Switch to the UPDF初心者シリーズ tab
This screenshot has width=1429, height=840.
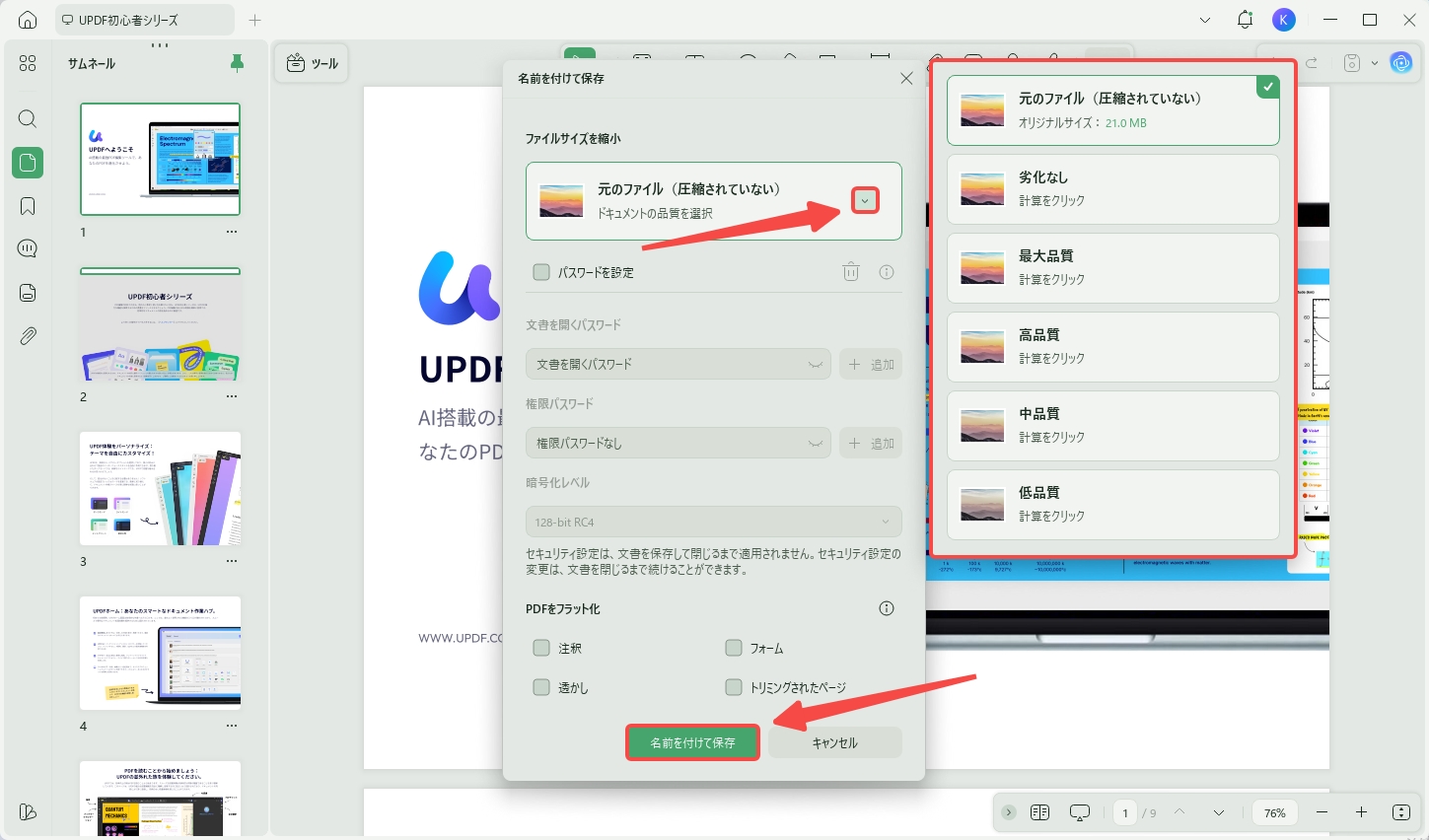tap(144, 20)
